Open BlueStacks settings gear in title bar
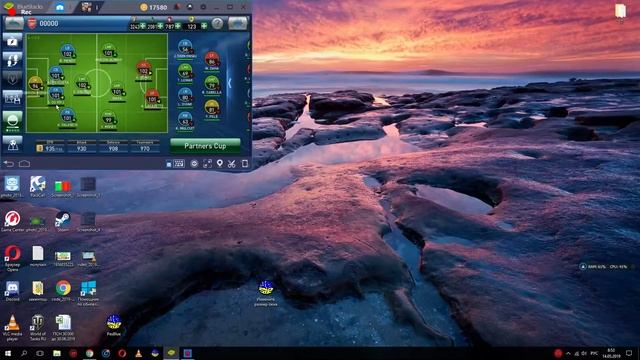Image resolution: width=640 pixels, height=360 pixels. pos(203,7)
